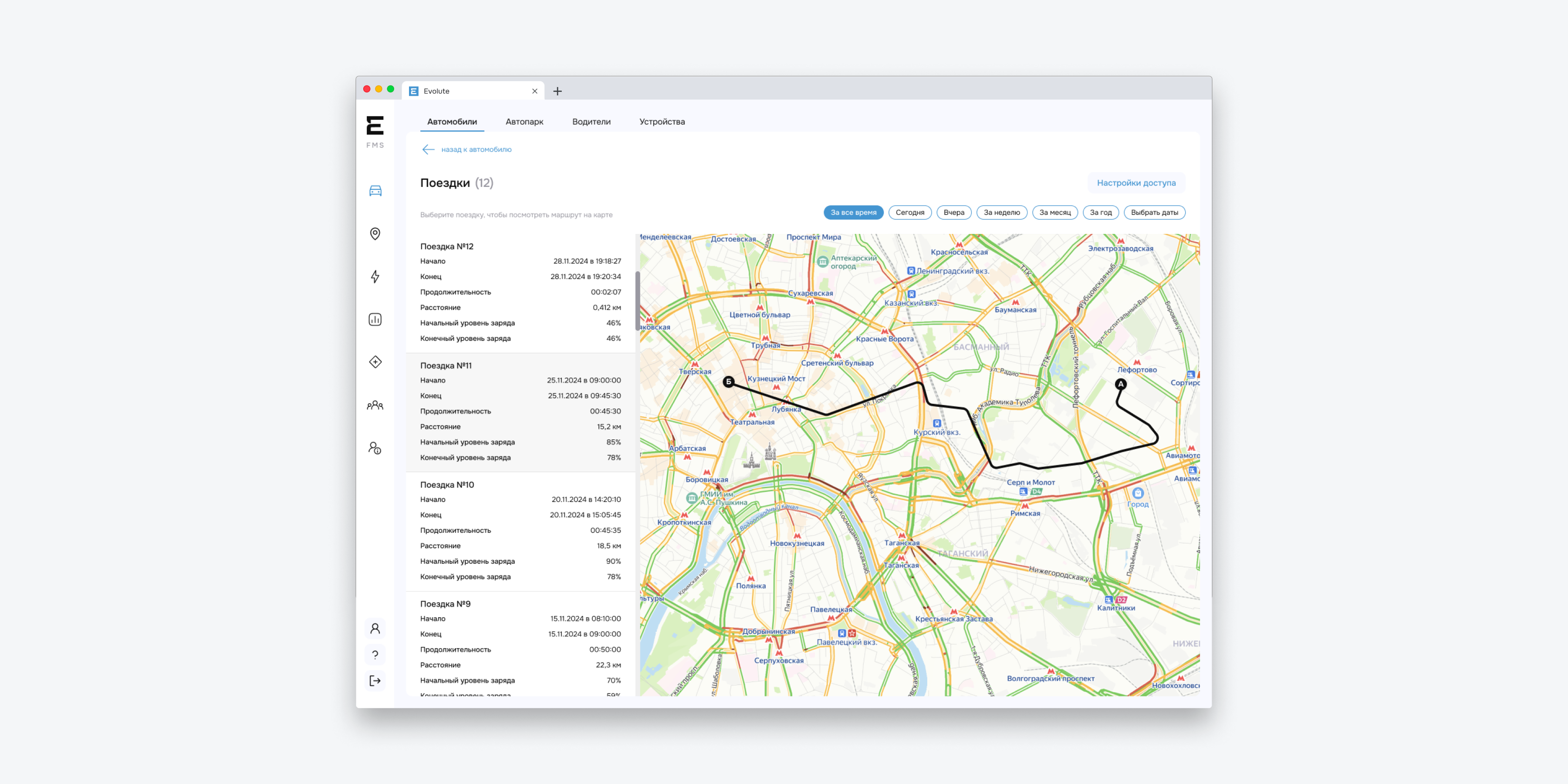
Task: Select trip 'Поездка №9'
Action: pyautogui.click(x=520, y=644)
